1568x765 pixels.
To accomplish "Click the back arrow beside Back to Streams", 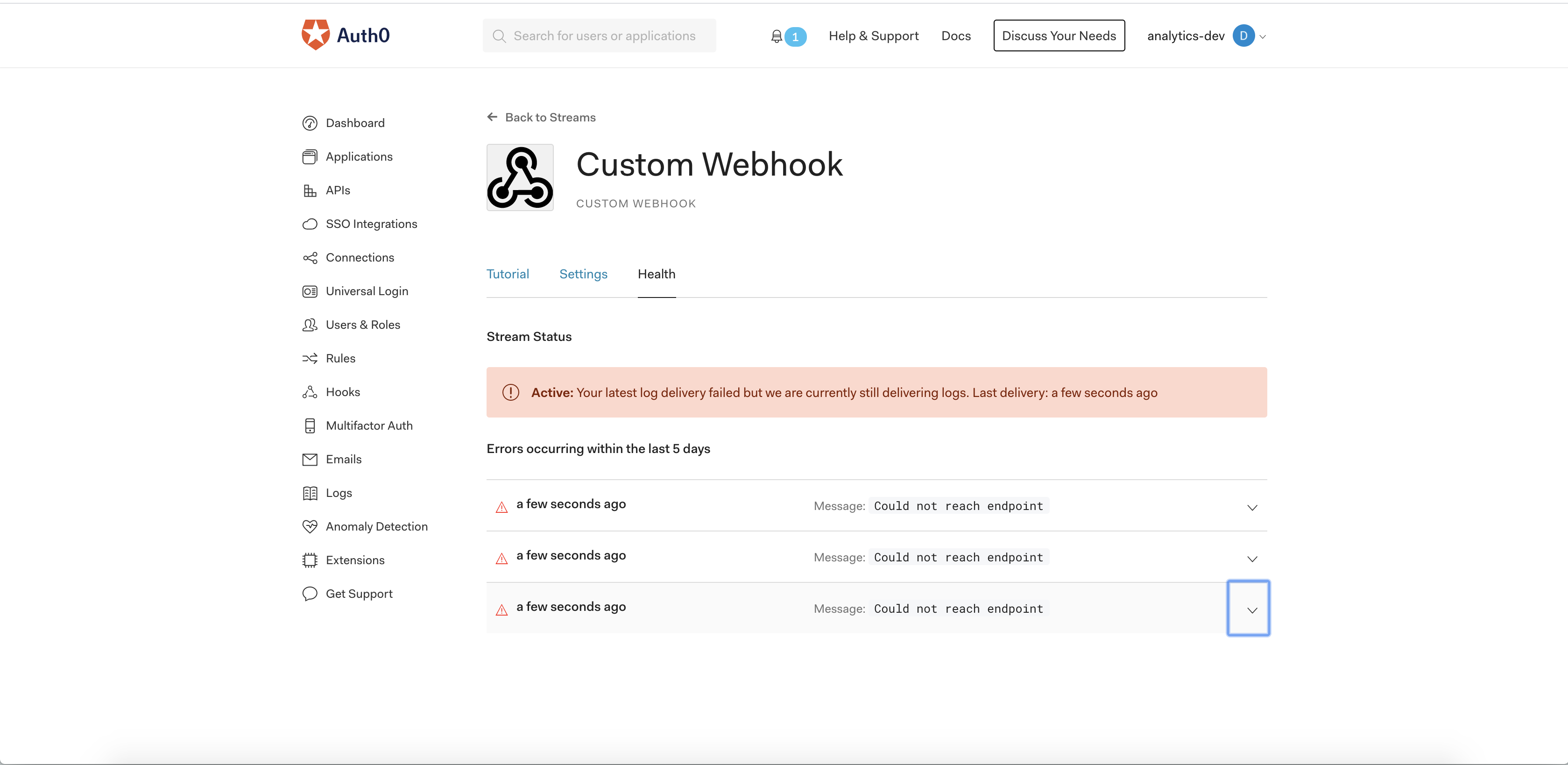I will click(492, 117).
